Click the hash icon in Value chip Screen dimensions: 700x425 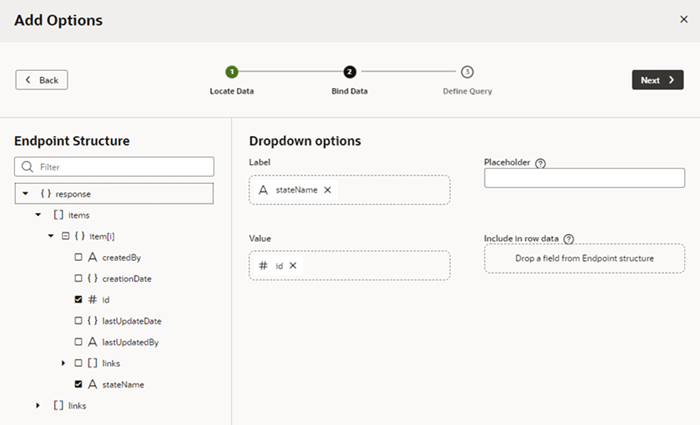tap(263, 266)
